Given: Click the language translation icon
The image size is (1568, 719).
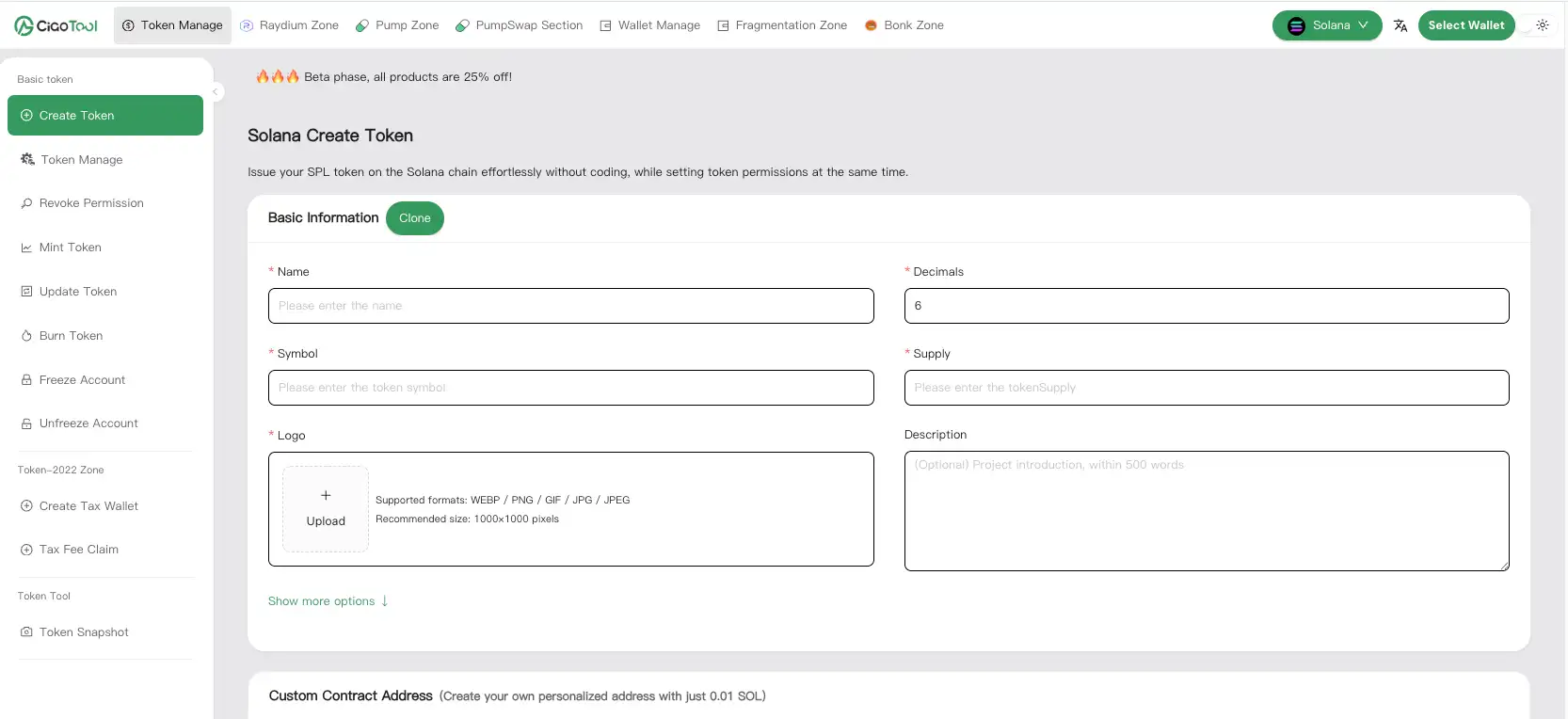Looking at the screenshot, I should click(1400, 25).
